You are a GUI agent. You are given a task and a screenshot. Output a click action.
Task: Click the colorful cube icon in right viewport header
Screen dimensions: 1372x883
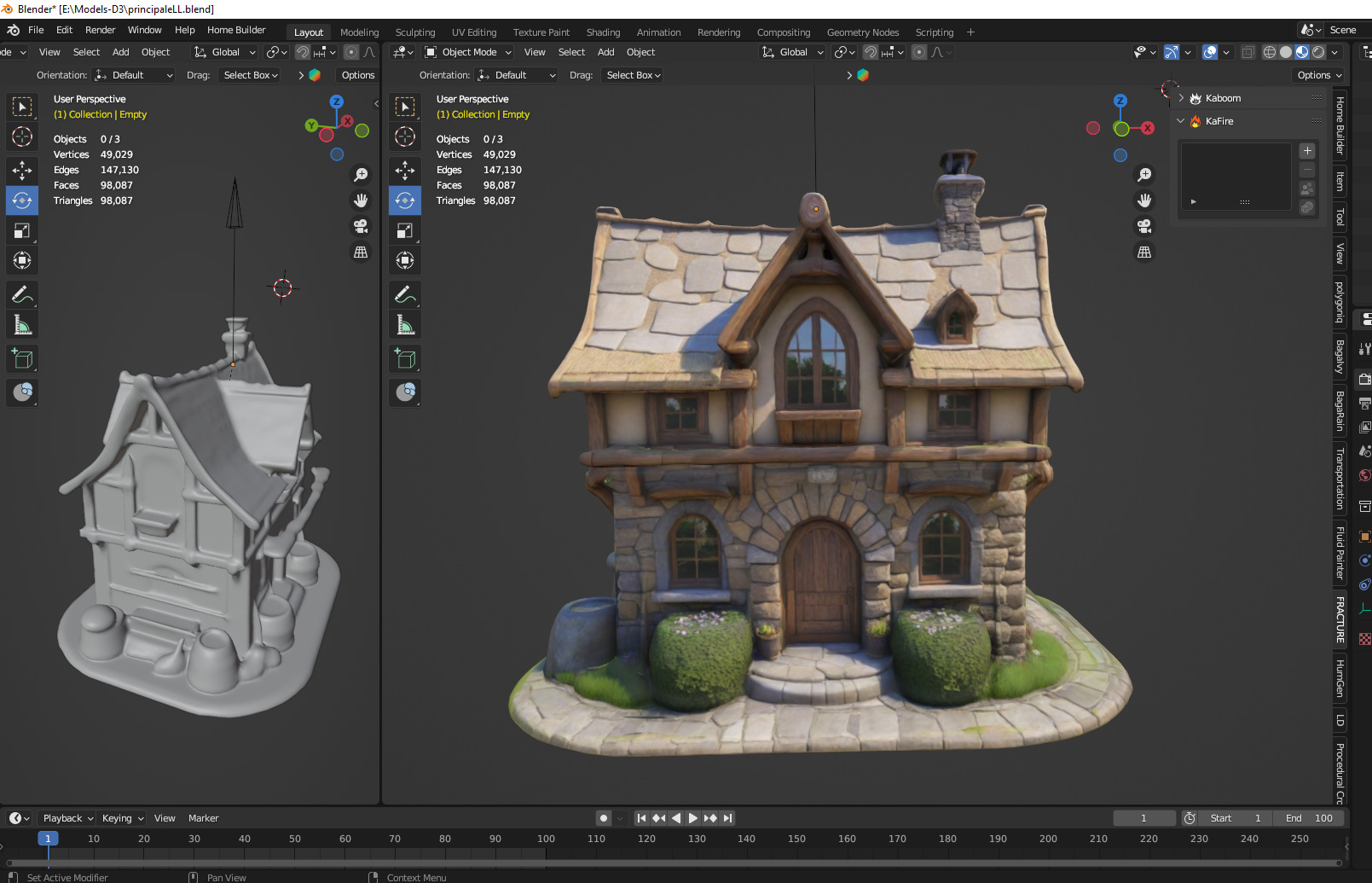(x=863, y=75)
